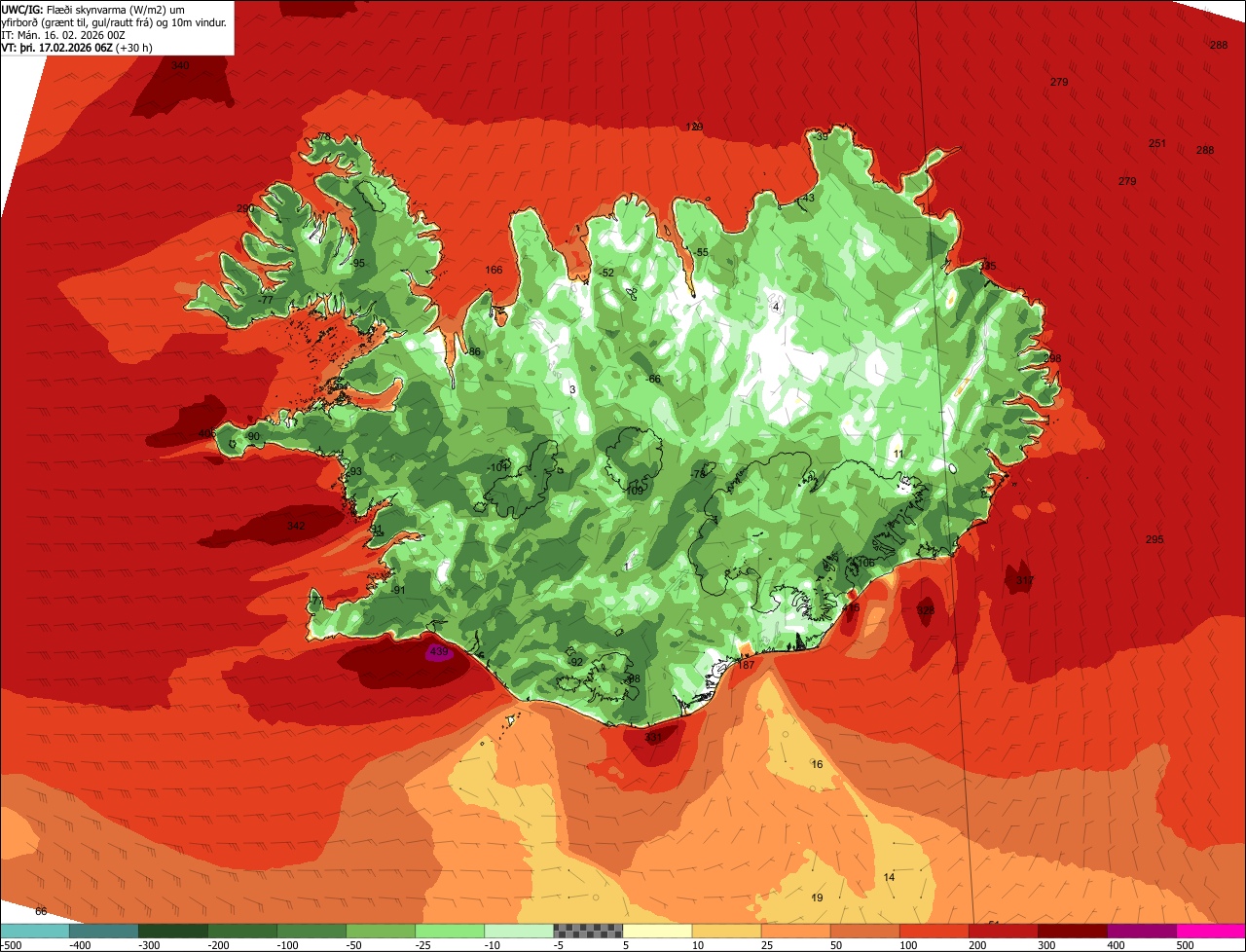Viewport: 1246px width, 952px height.
Task: Pick the dark teal swatch between -400 and -300
Action: (x=103, y=931)
